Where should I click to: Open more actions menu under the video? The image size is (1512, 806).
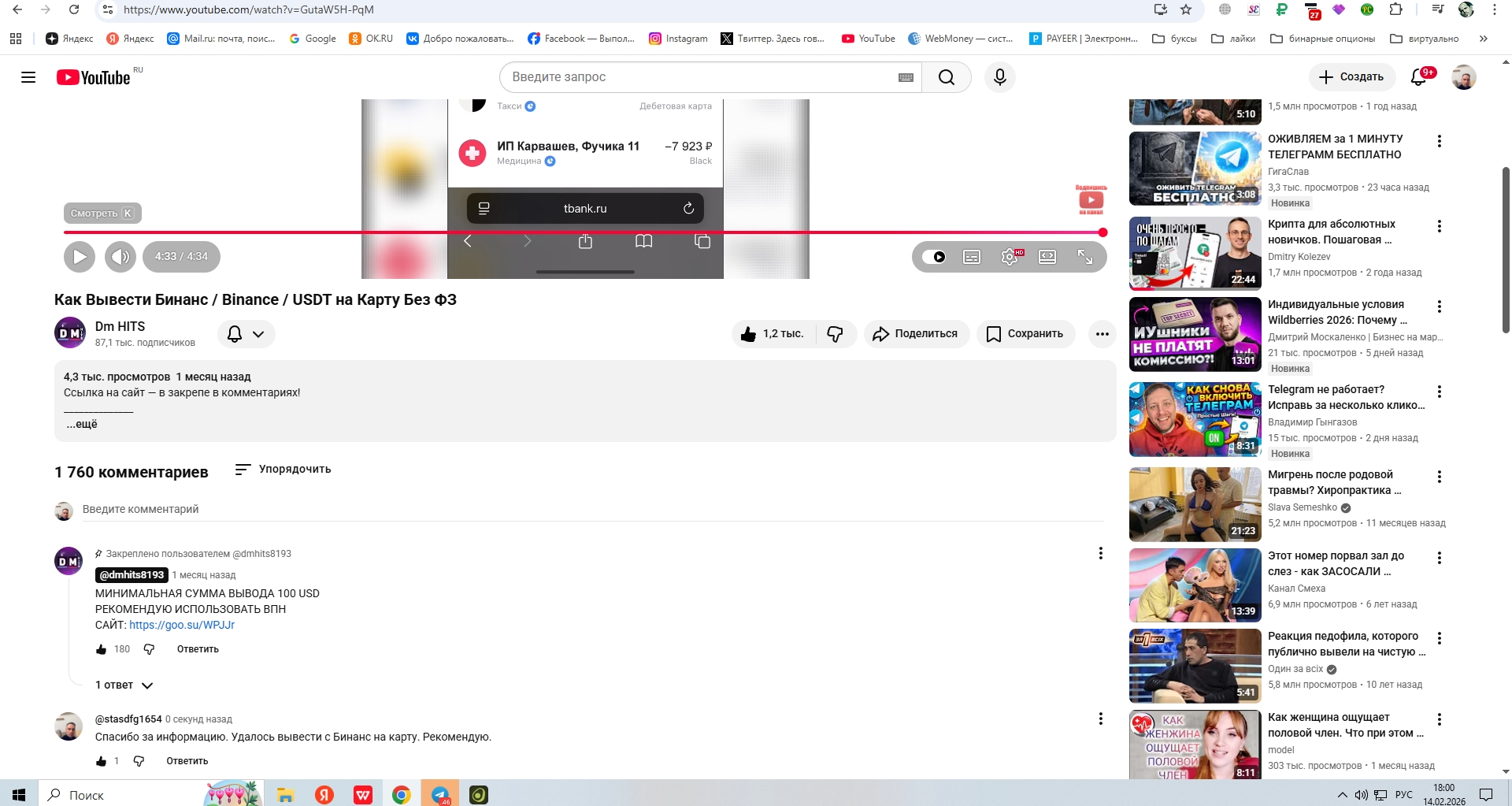tap(1102, 334)
